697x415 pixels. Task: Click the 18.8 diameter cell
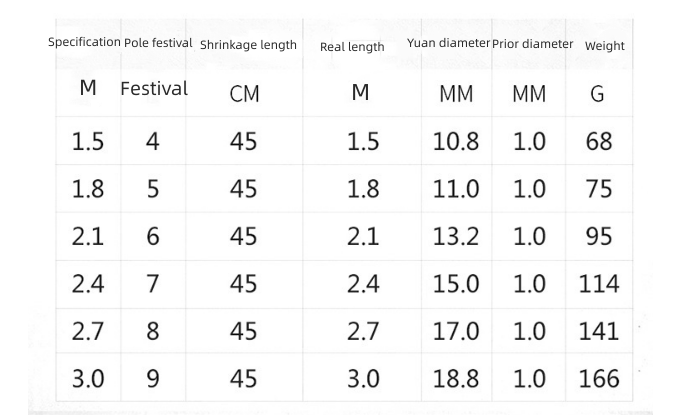point(456,379)
